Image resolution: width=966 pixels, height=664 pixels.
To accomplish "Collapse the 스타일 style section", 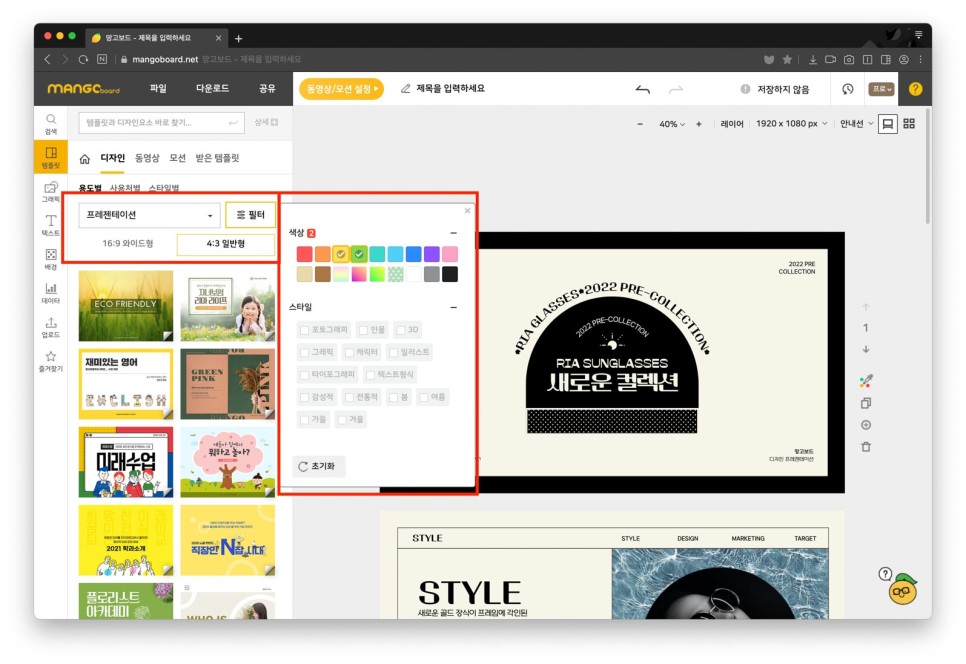I will pos(453,307).
